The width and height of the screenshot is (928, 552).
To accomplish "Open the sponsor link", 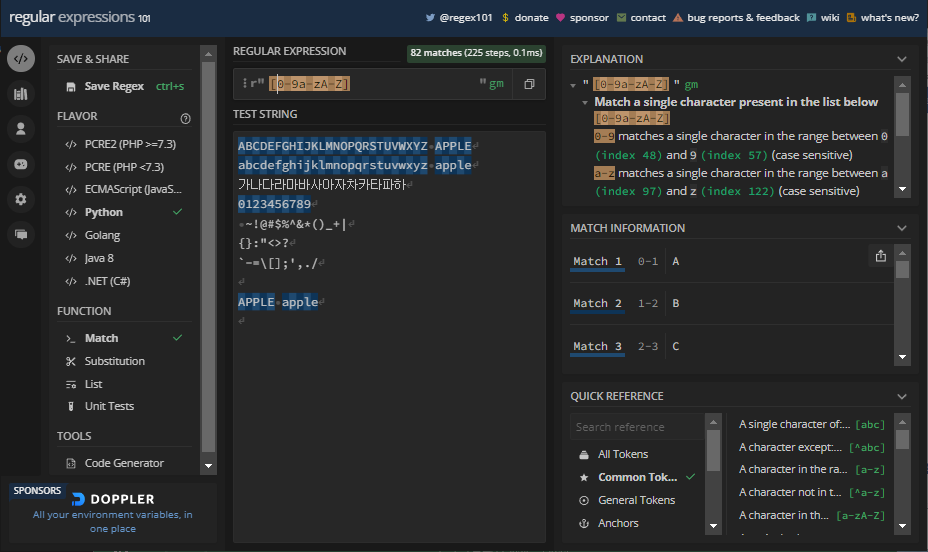I will 582,18.
